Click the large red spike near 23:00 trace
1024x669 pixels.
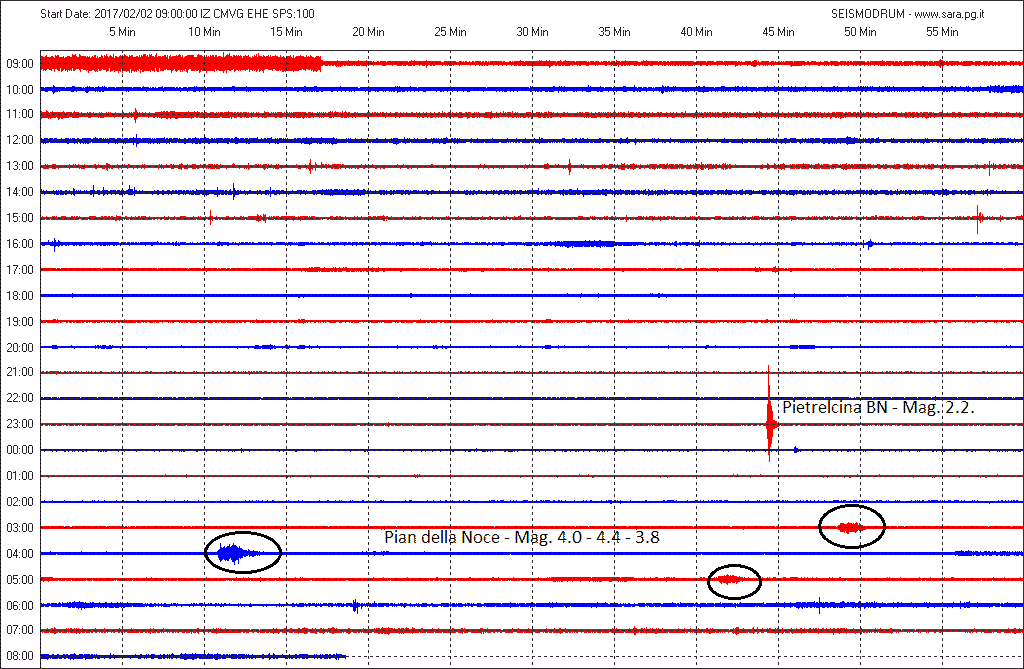[770, 414]
